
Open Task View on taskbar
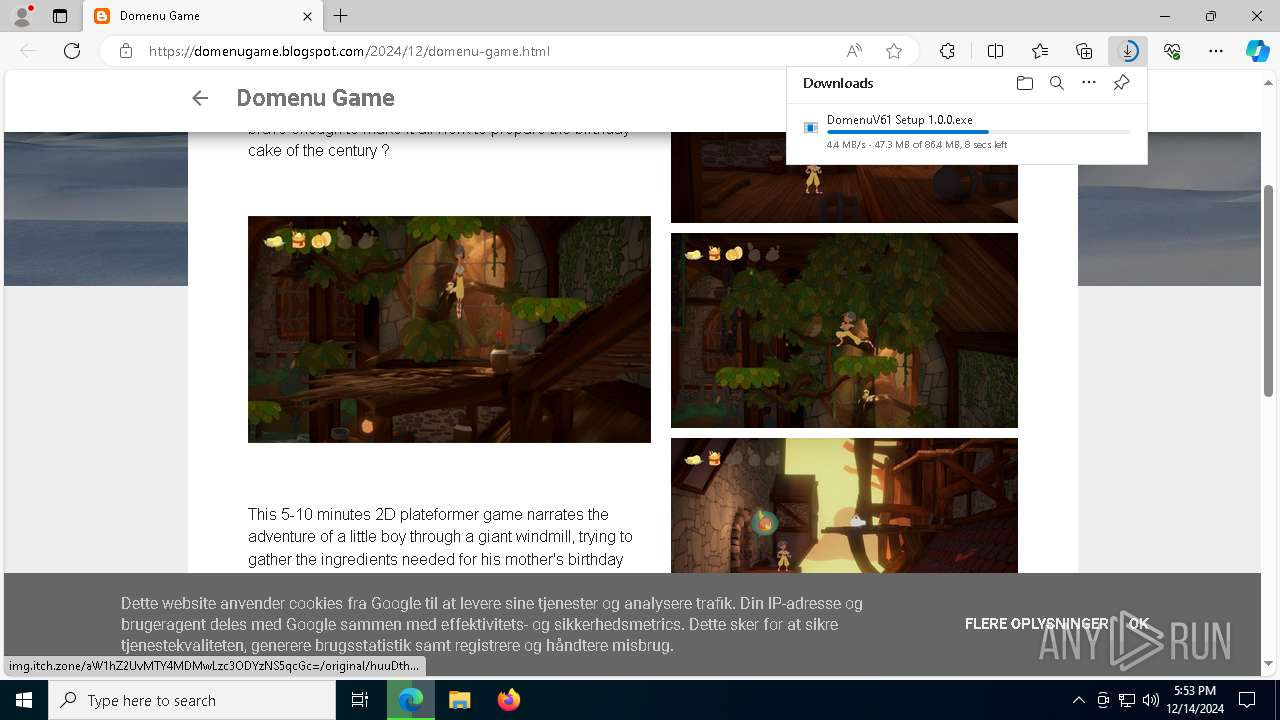(x=360, y=700)
